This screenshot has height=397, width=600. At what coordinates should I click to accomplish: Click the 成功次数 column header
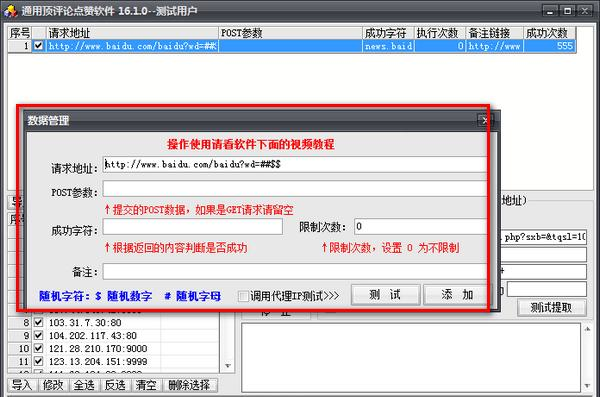pos(549,33)
